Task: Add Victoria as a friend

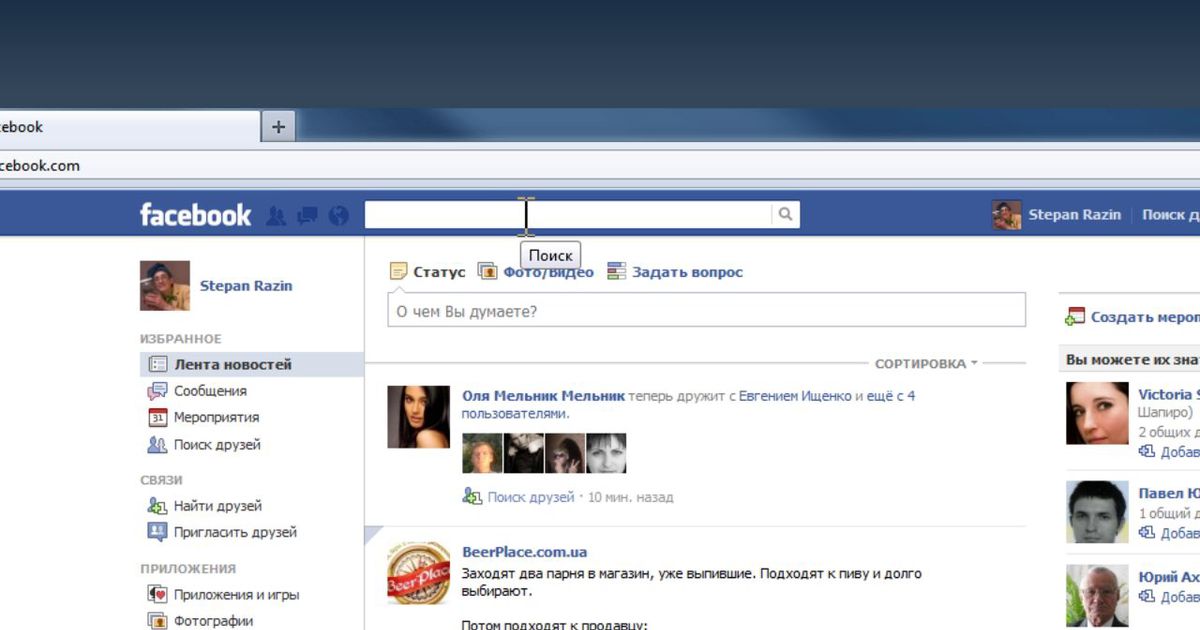Action: tap(1169, 452)
